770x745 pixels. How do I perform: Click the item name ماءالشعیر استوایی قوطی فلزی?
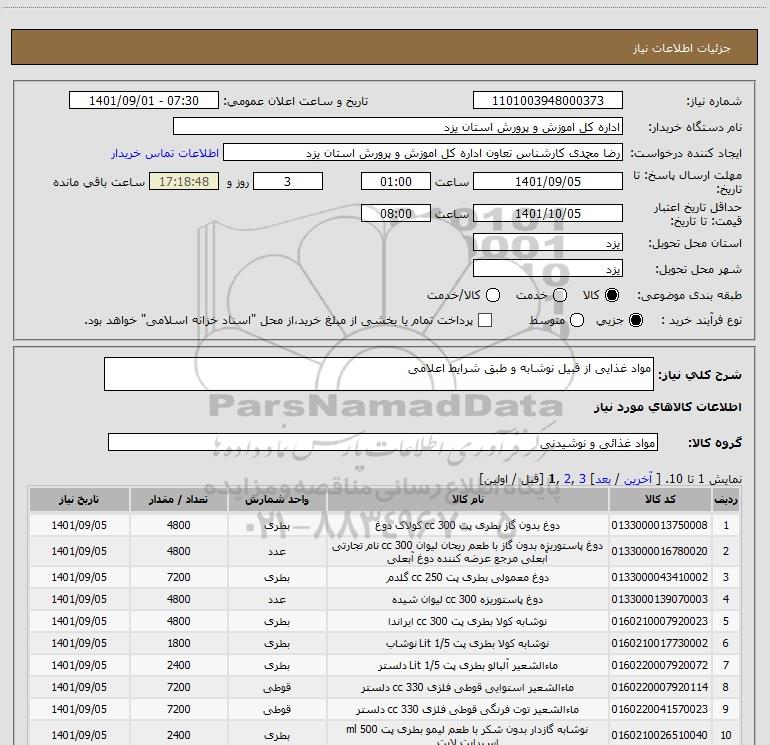coord(468,687)
